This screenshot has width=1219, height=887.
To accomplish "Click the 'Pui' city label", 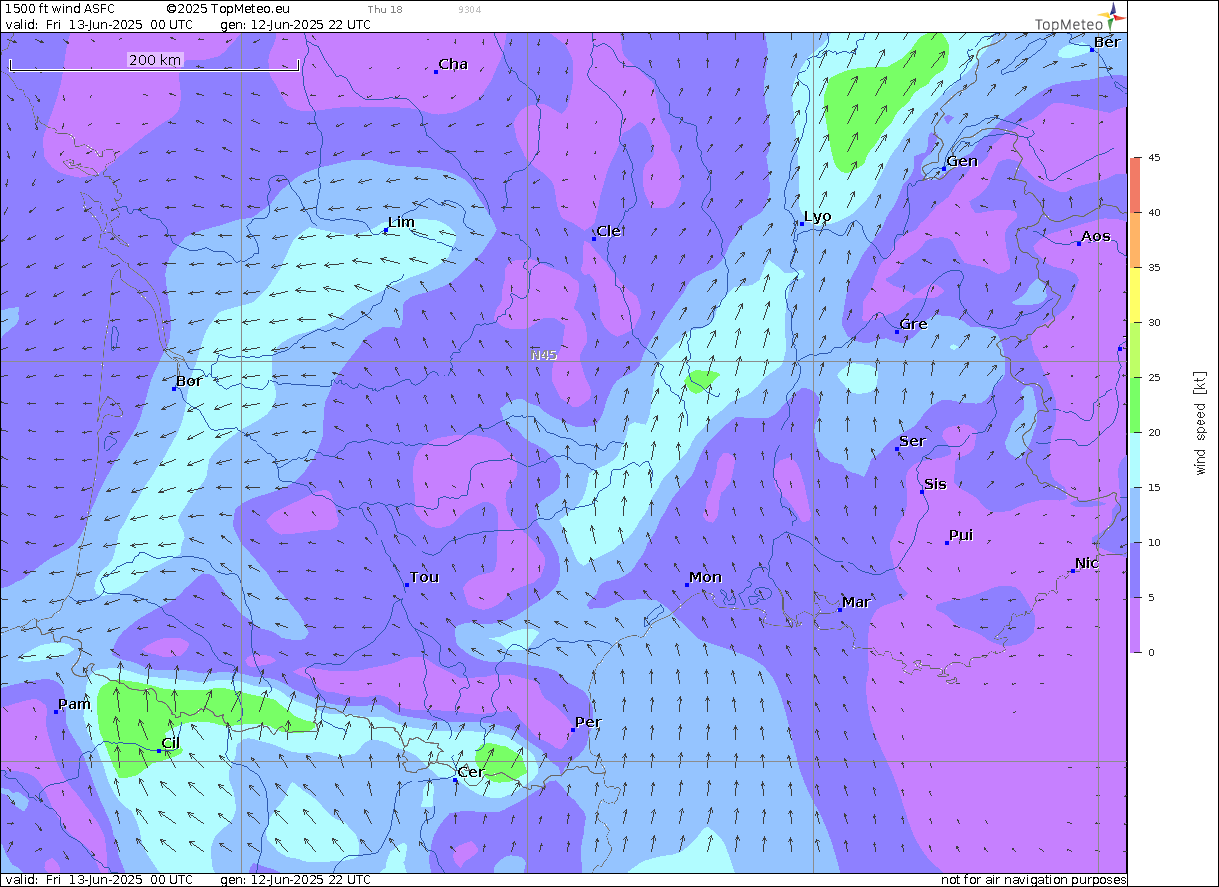I will pyautogui.click(x=961, y=535).
